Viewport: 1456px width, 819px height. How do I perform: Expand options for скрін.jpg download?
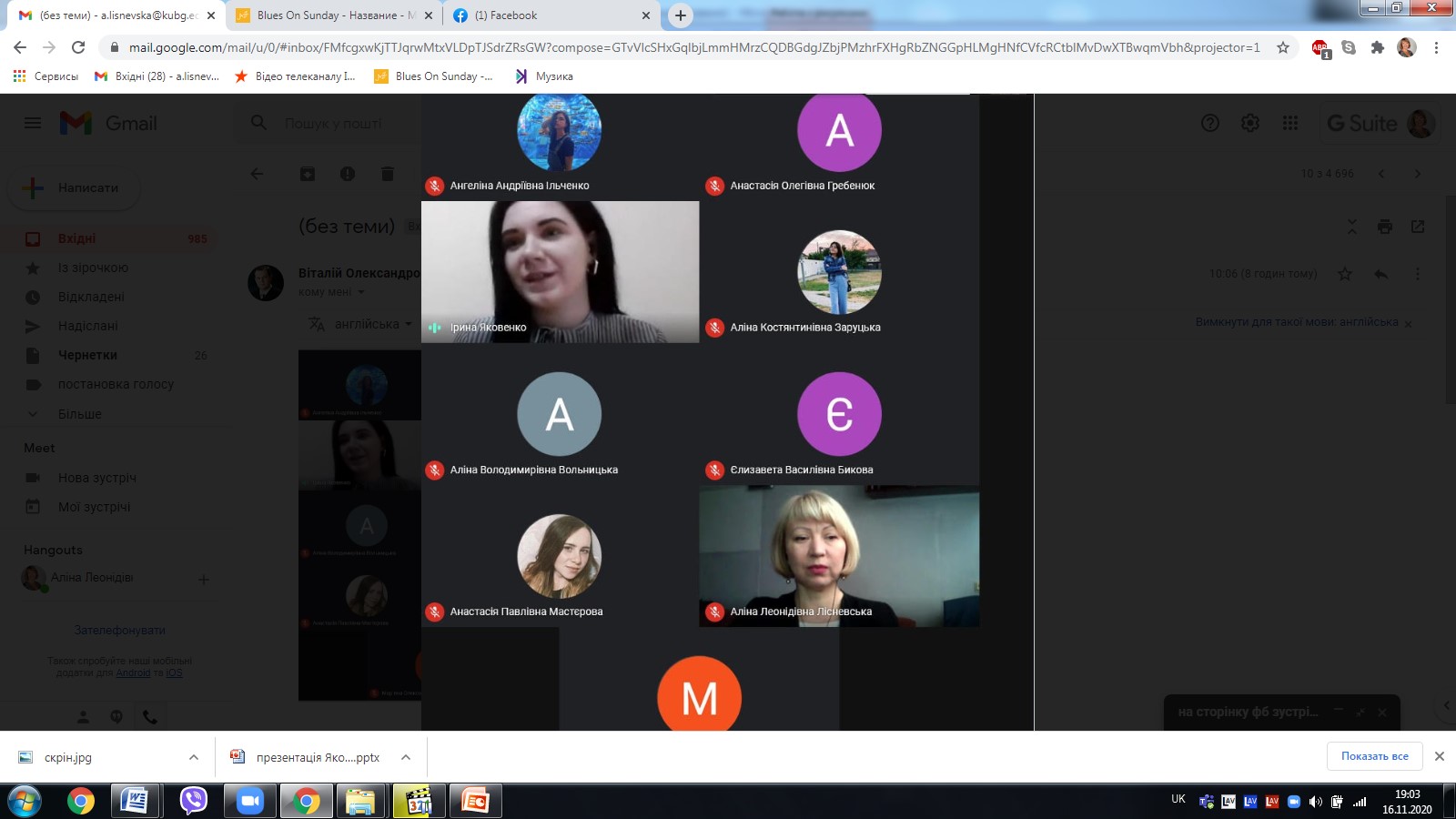[194, 757]
